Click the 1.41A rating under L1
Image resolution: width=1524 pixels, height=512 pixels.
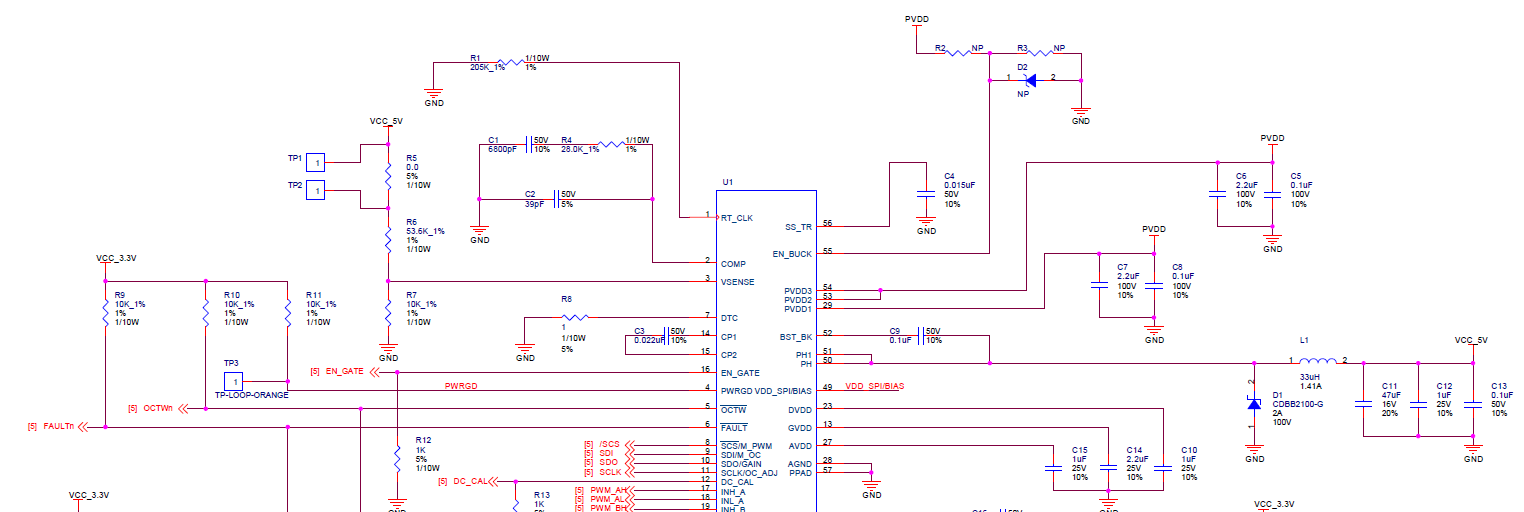pos(1311,385)
